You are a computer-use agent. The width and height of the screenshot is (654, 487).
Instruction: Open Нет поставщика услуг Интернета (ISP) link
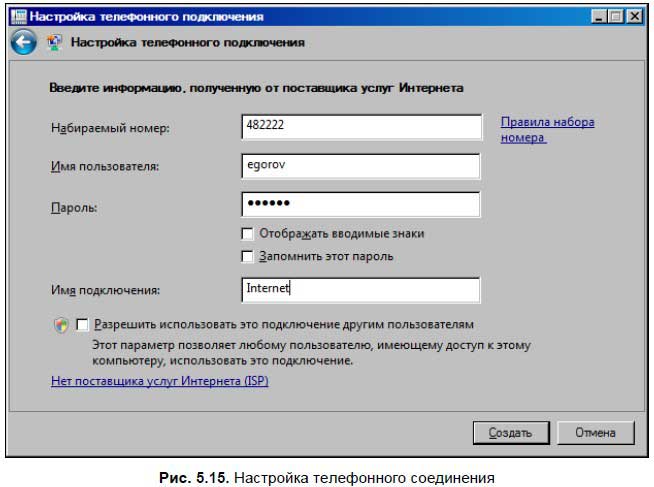pyautogui.click(x=160, y=381)
